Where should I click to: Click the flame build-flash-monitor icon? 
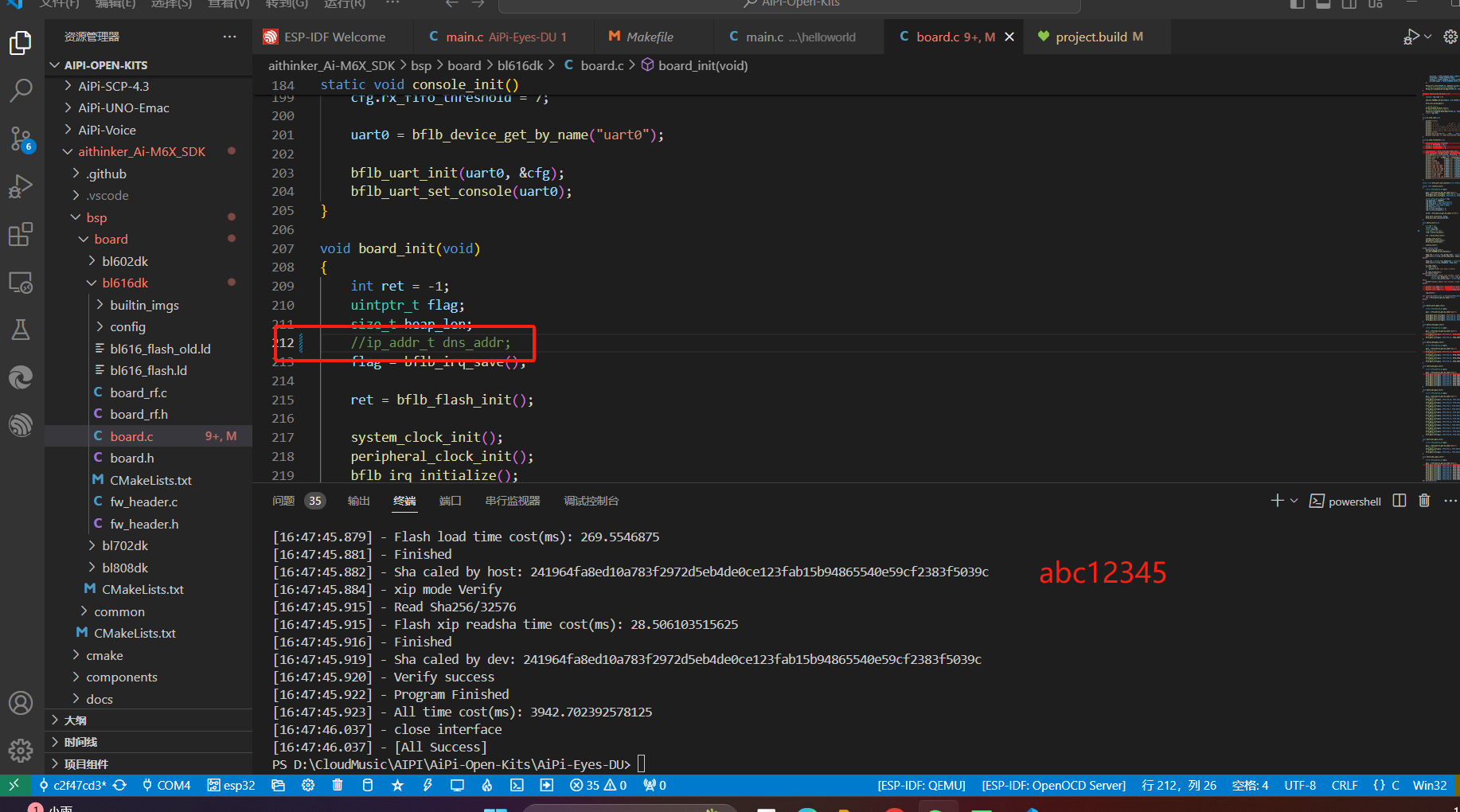[487, 785]
